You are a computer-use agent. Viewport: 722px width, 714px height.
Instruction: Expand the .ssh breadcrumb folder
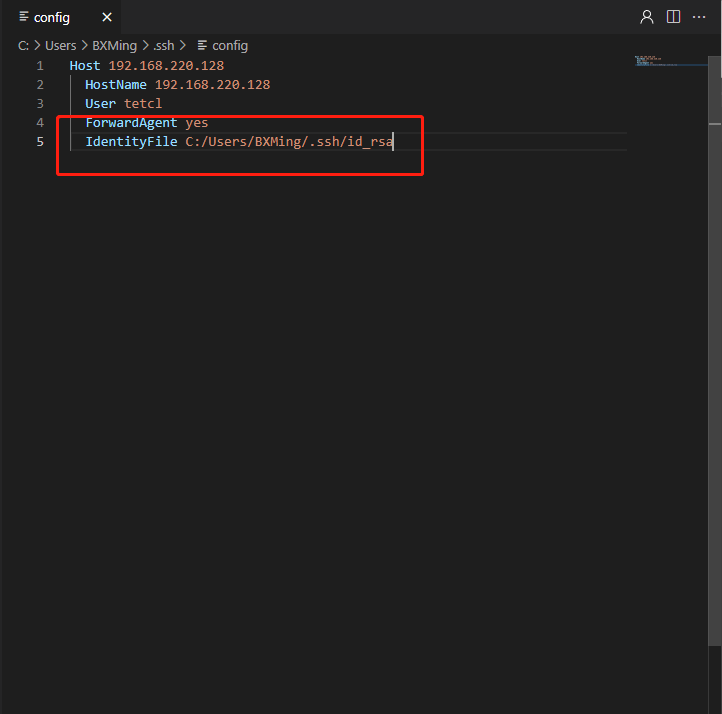(x=163, y=45)
